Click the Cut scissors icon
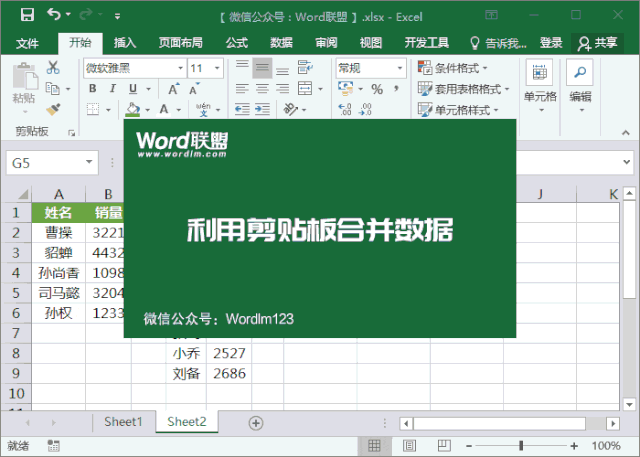This screenshot has height=457, width=640. click(53, 67)
